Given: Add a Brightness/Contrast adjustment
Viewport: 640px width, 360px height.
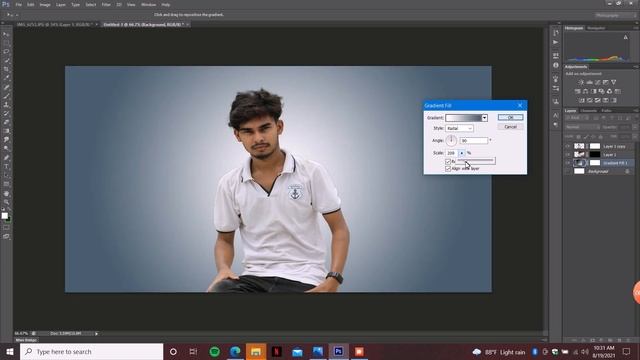Looking at the screenshot, I should click(x=581, y=82).
